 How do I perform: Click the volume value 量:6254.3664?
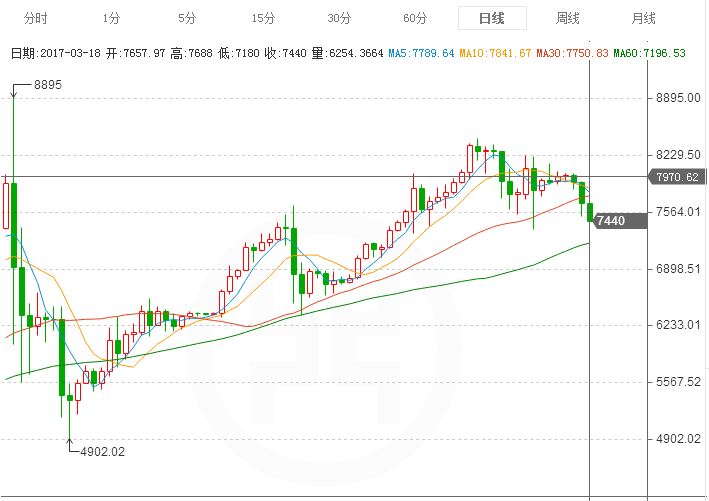click(x=347, y=53)
